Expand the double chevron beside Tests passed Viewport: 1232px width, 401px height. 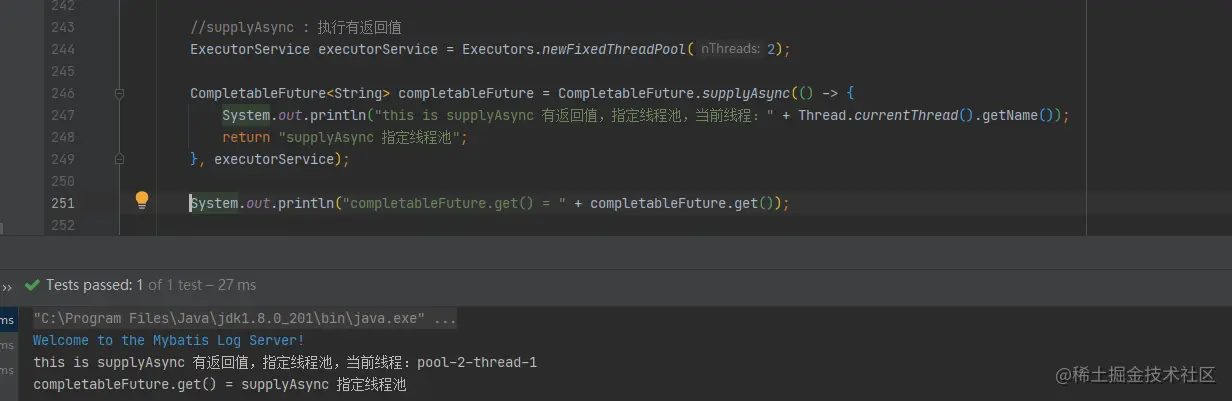pyautogui.click(x=7, y=286)
